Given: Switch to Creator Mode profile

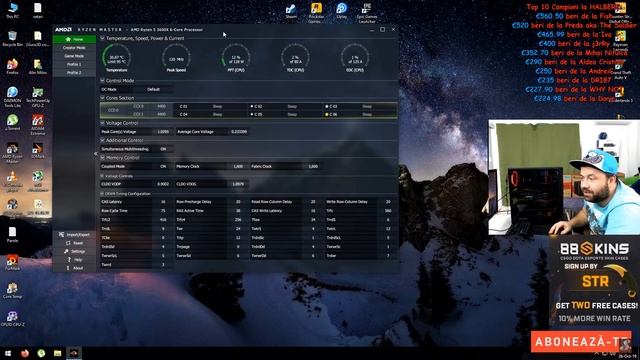Looking at the screenshot, I should pos(74,48).
